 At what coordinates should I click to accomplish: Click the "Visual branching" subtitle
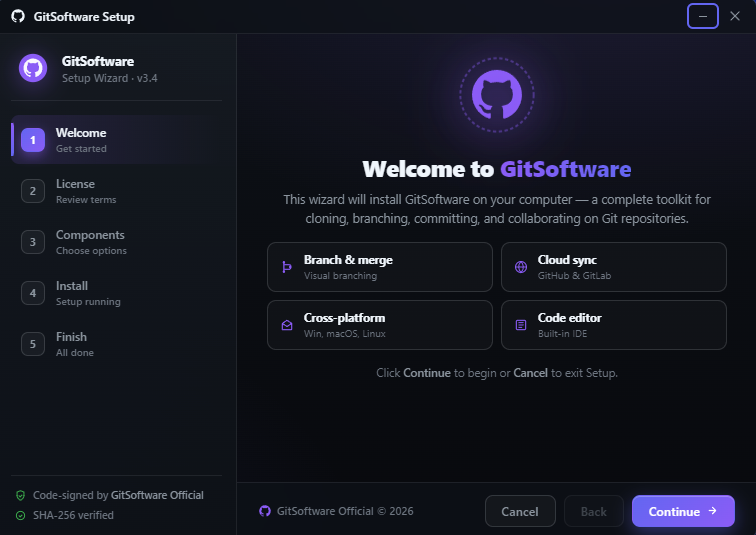pos(340,276)
